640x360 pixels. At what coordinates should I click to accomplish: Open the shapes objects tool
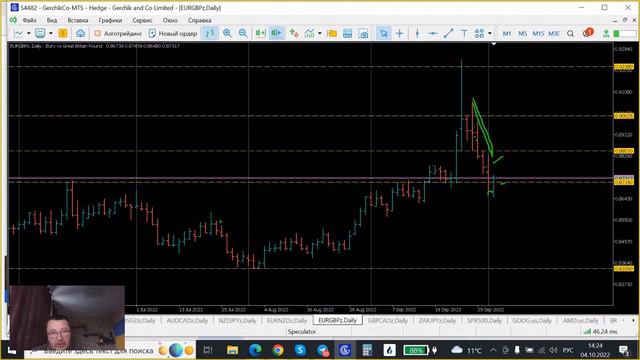tap(479, 33)
